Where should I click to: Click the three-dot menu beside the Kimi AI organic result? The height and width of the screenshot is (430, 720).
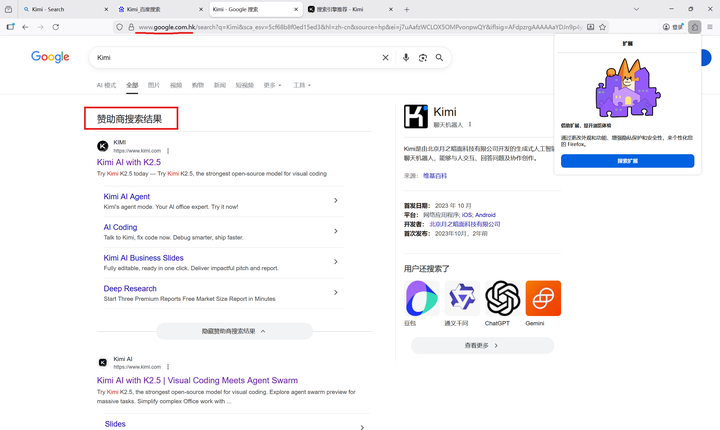[x=168, y=367]
